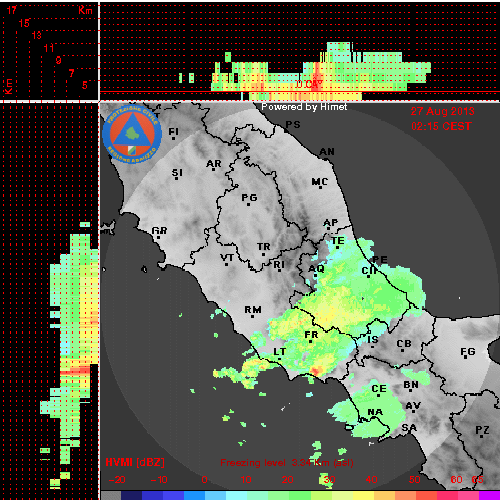The width and height of the screenshot is (500, 500).
Task: Click the PZ city label
Action: [482, 430]
